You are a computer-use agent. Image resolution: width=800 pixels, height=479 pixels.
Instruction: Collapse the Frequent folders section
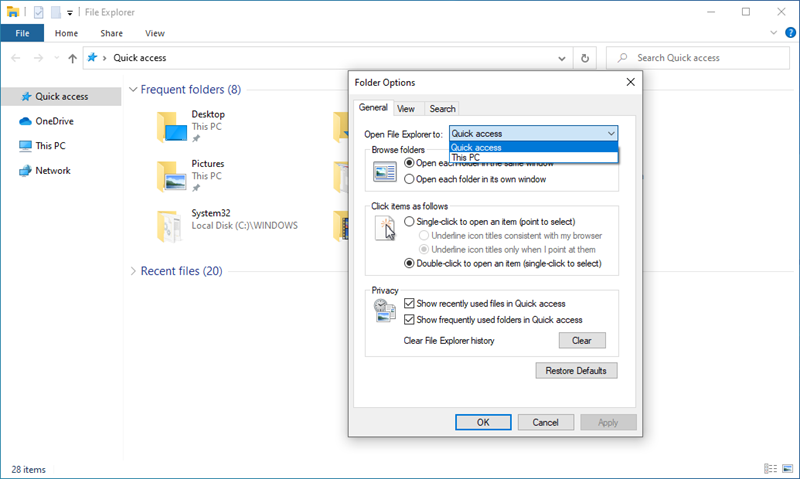click(133, 90)
